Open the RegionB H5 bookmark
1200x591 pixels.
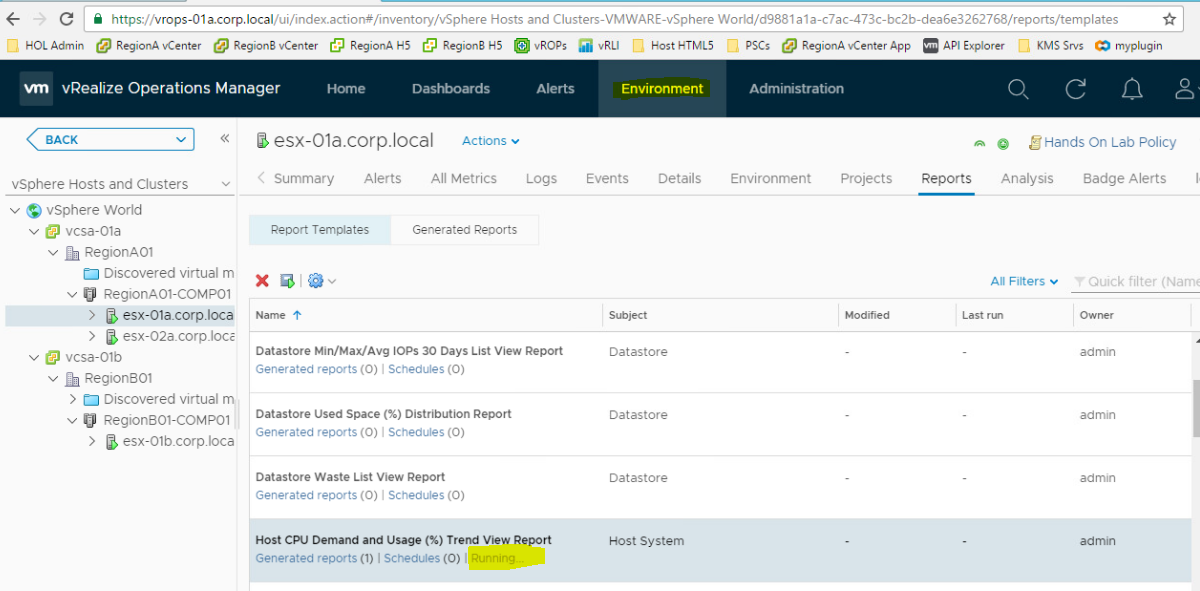coord(463,45)
